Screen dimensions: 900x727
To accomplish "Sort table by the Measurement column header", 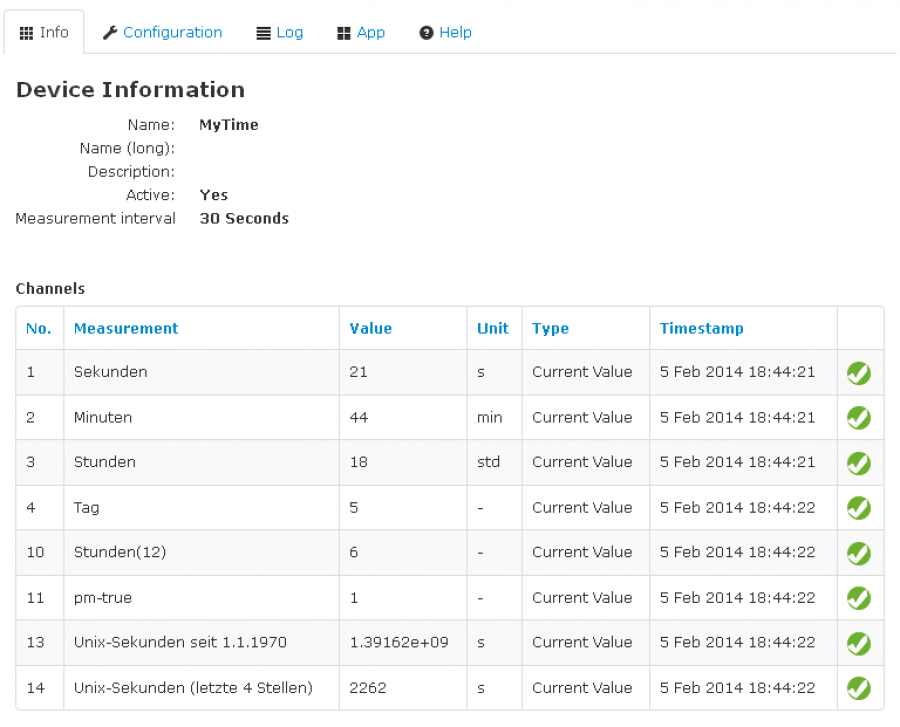I will (126, 328).
